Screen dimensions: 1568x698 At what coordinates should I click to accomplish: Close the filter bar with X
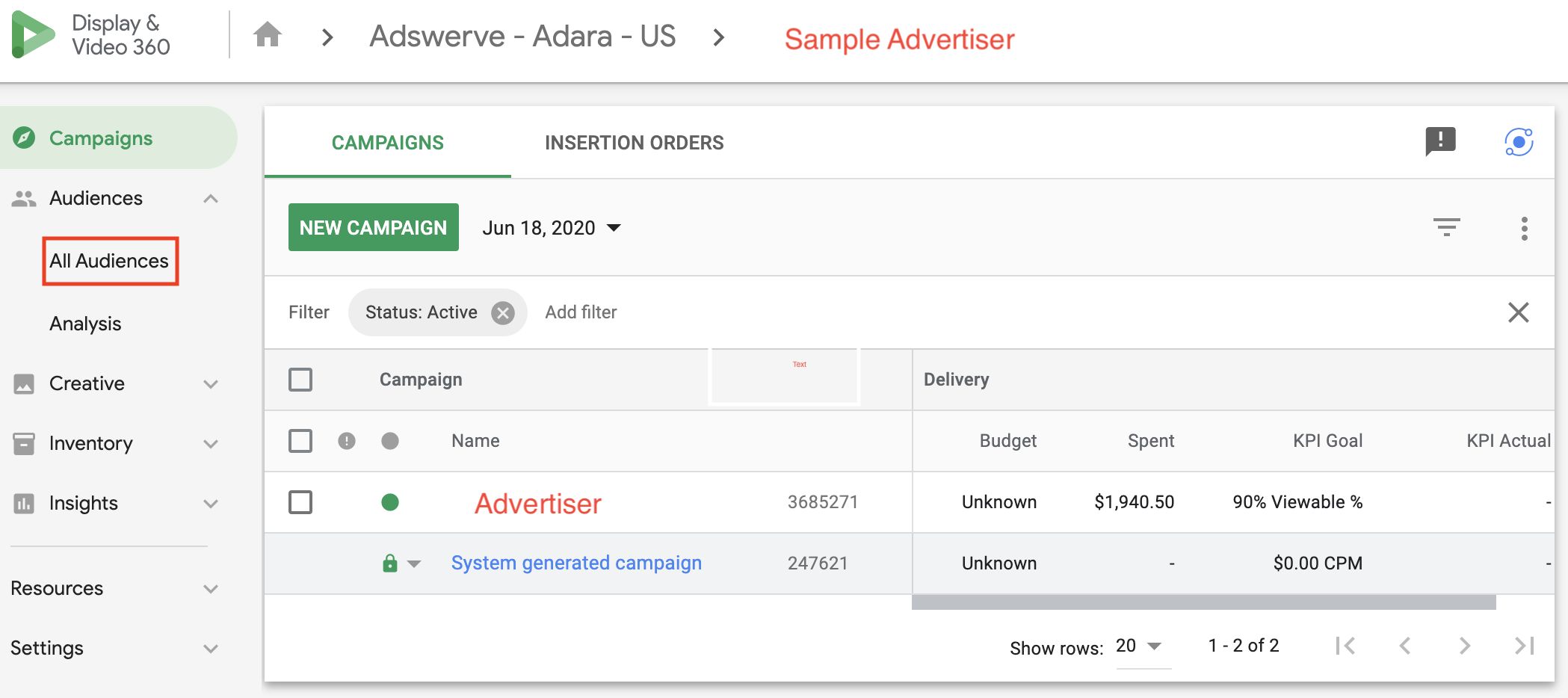point(1519,312)
